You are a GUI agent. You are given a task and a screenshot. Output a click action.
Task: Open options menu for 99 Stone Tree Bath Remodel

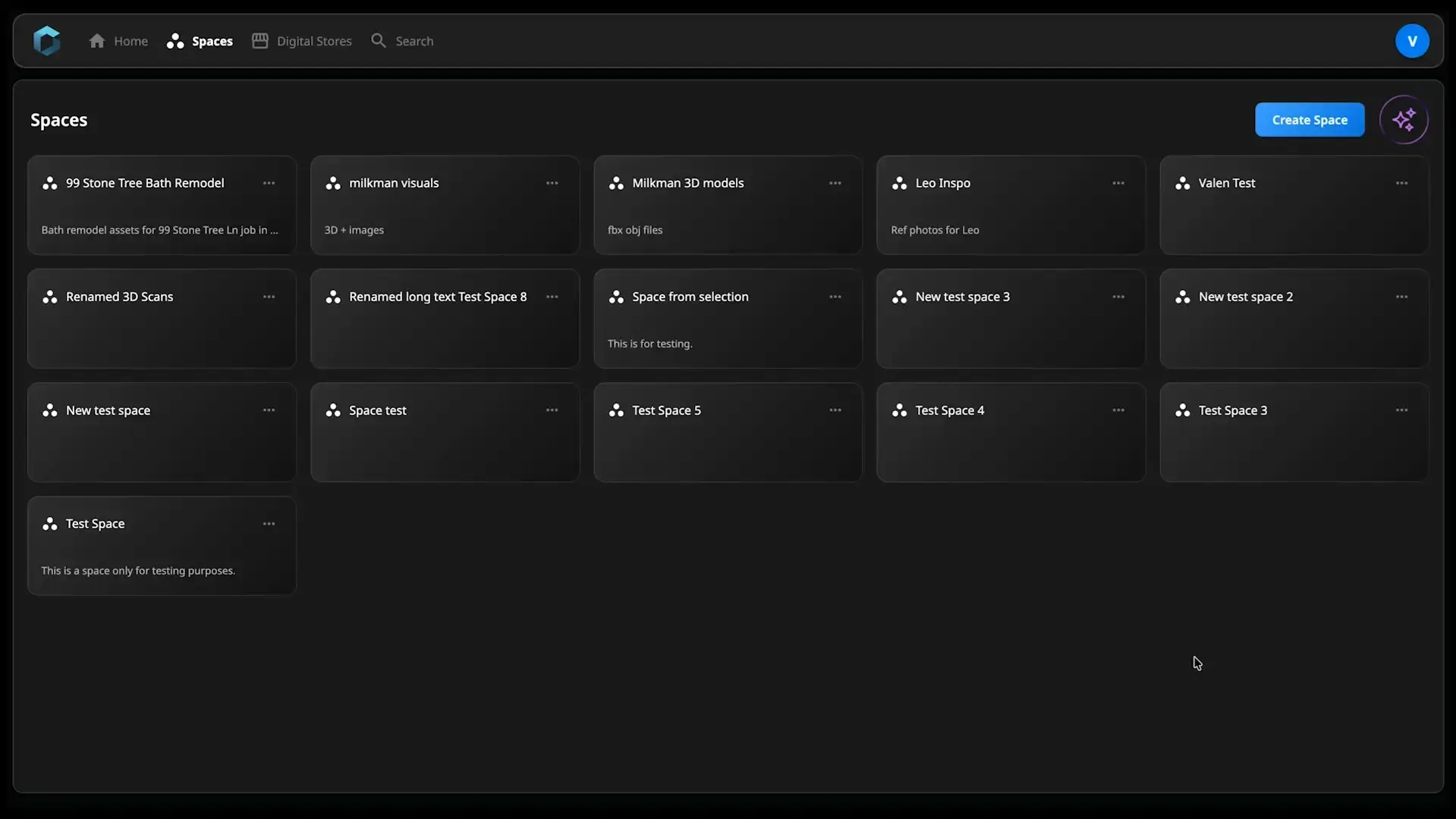pyautogui.click(x=269, y=184)
